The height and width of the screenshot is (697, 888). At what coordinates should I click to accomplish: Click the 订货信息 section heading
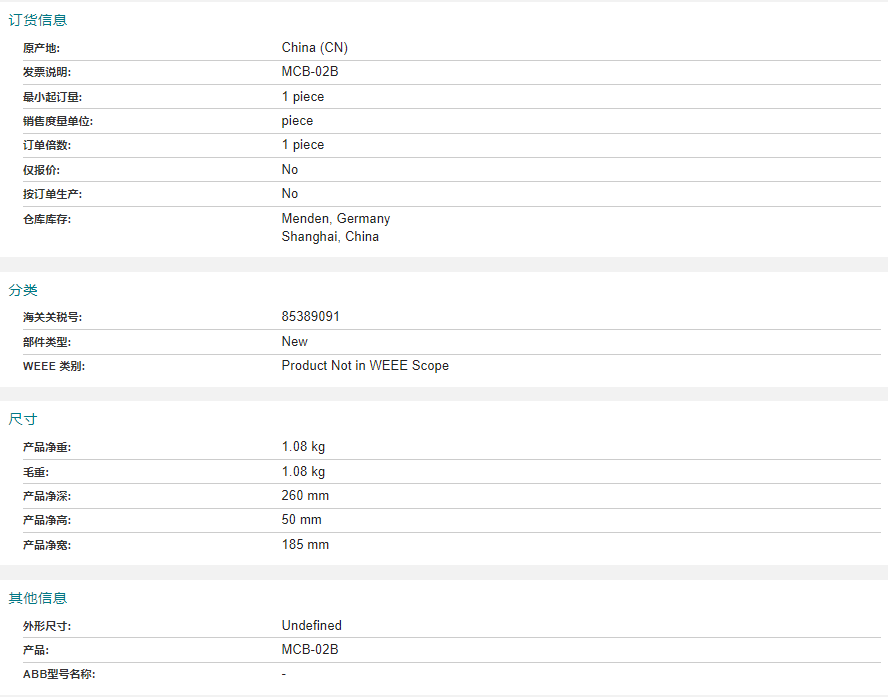[x=38, y=20]
